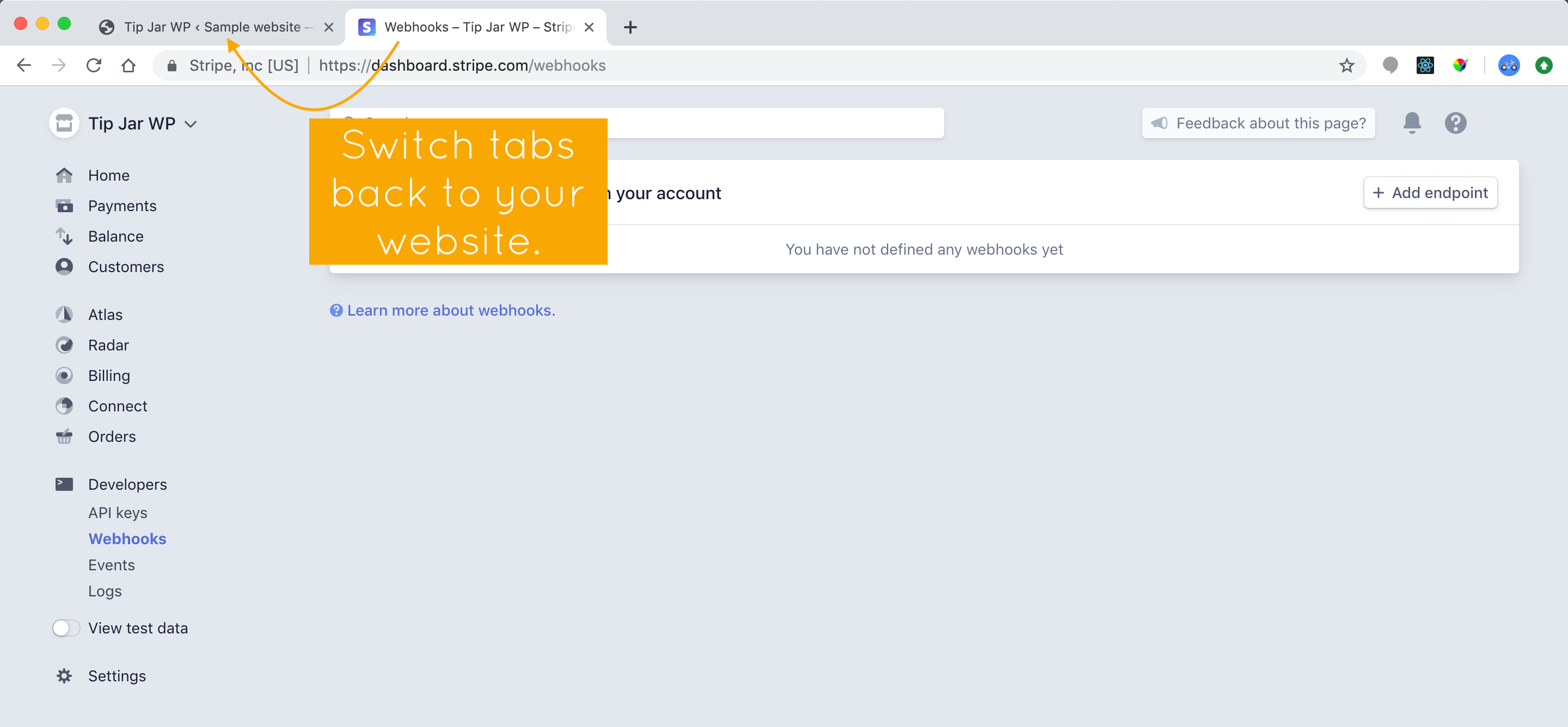Click the Atlas icon in sidebar

pos(65,314)
